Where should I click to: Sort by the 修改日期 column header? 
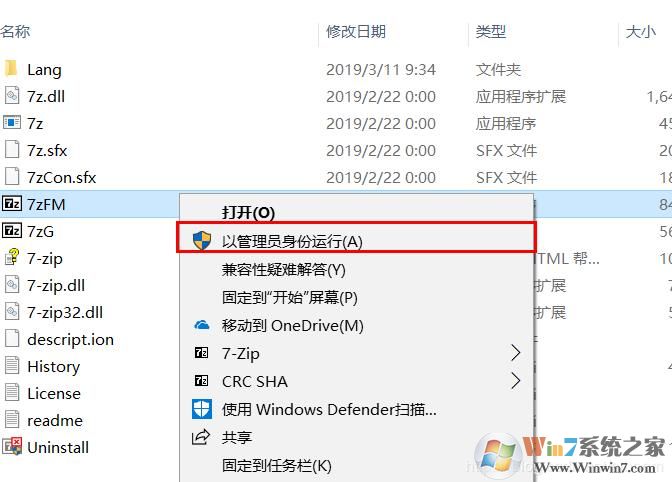click(356, 31)
